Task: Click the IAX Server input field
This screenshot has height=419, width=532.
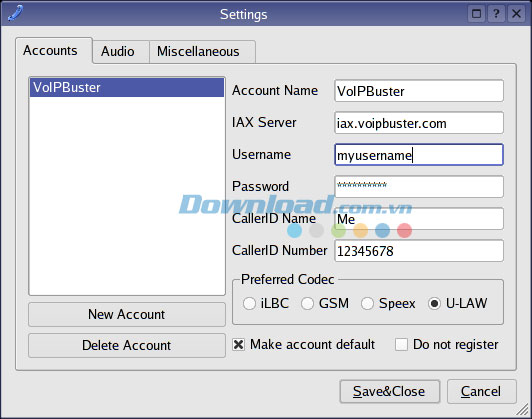Action: (x=419, y=123)
